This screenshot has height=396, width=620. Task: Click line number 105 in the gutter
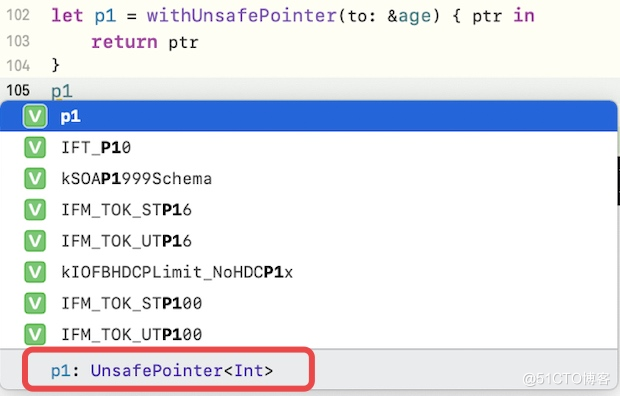[18, 91]
